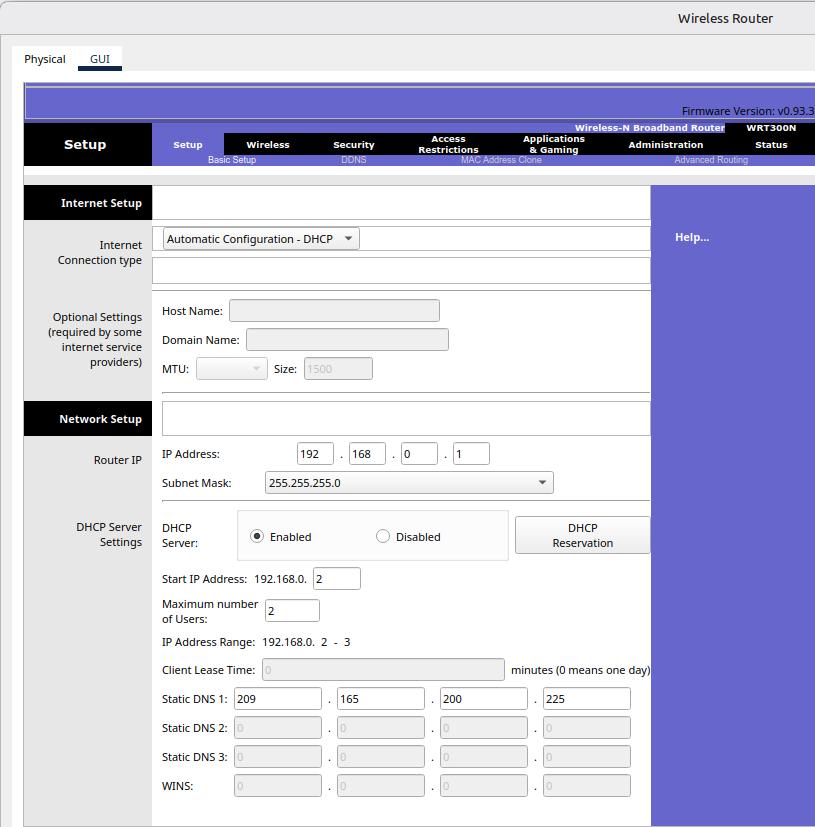Open the Internet Connection type dropdown
815x827 pixels.
pos(261,239)
